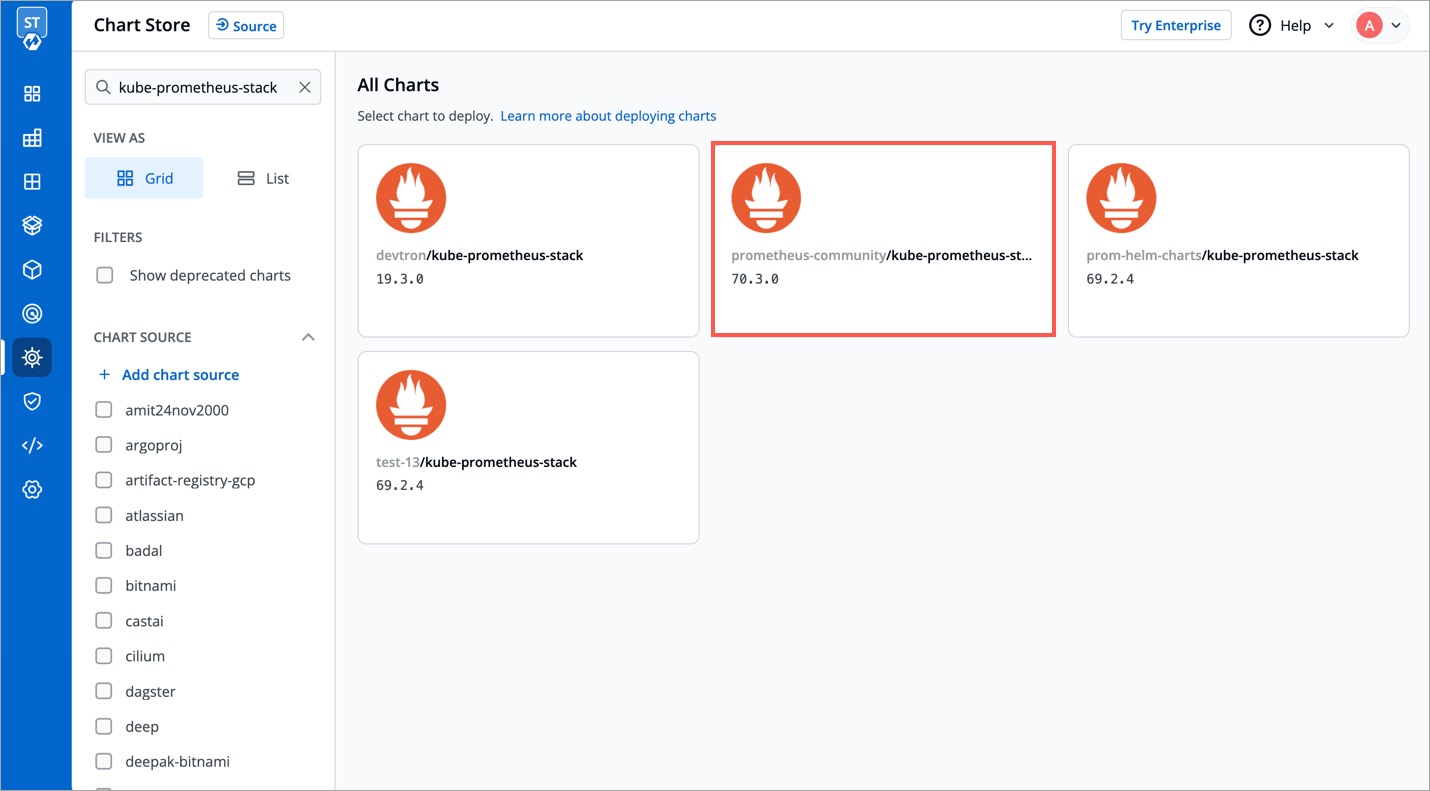
Task: Click the Help question mark icon
Action: click(x=1260, y=26)
